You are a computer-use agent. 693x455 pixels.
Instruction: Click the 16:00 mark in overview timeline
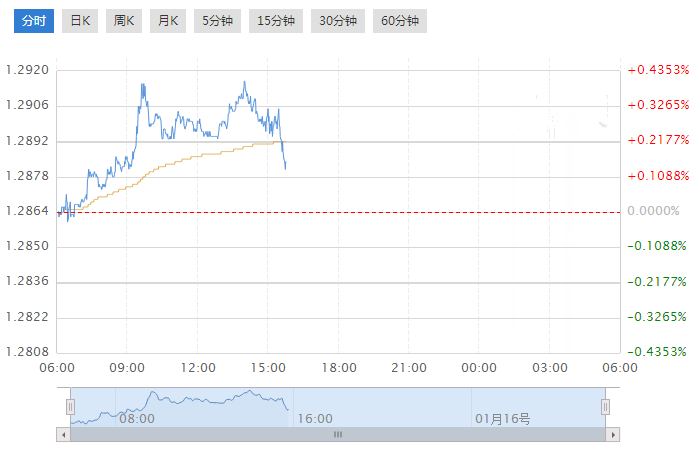click(x=316, y=419)
